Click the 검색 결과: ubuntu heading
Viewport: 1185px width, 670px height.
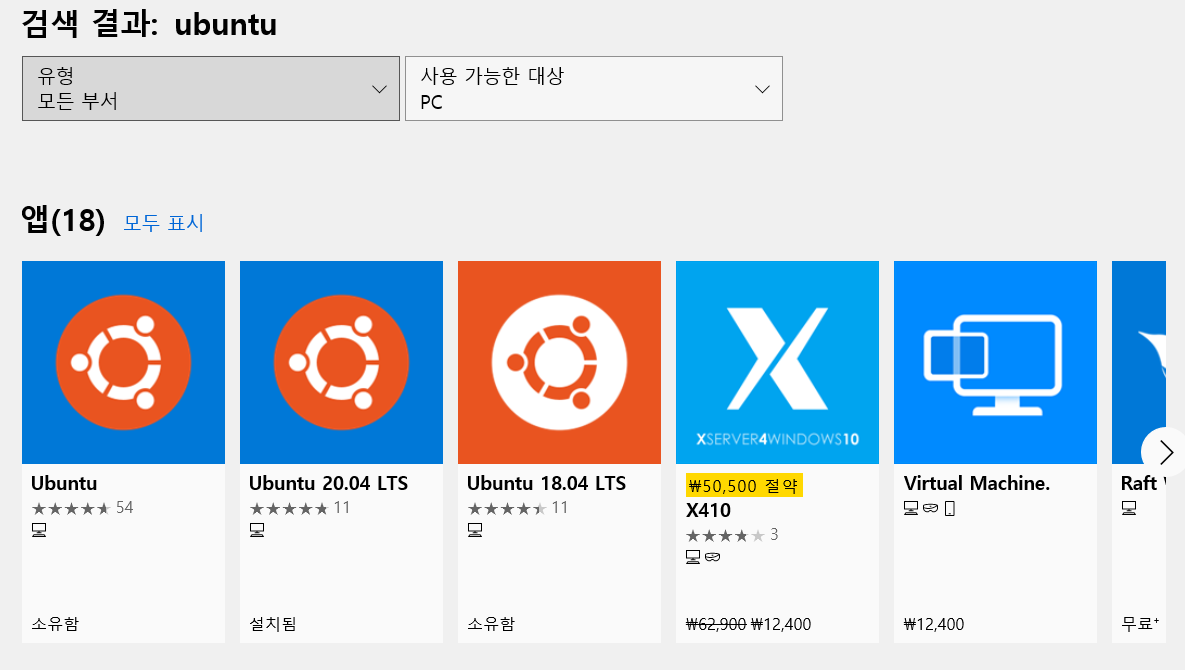(x=149, y=23)
